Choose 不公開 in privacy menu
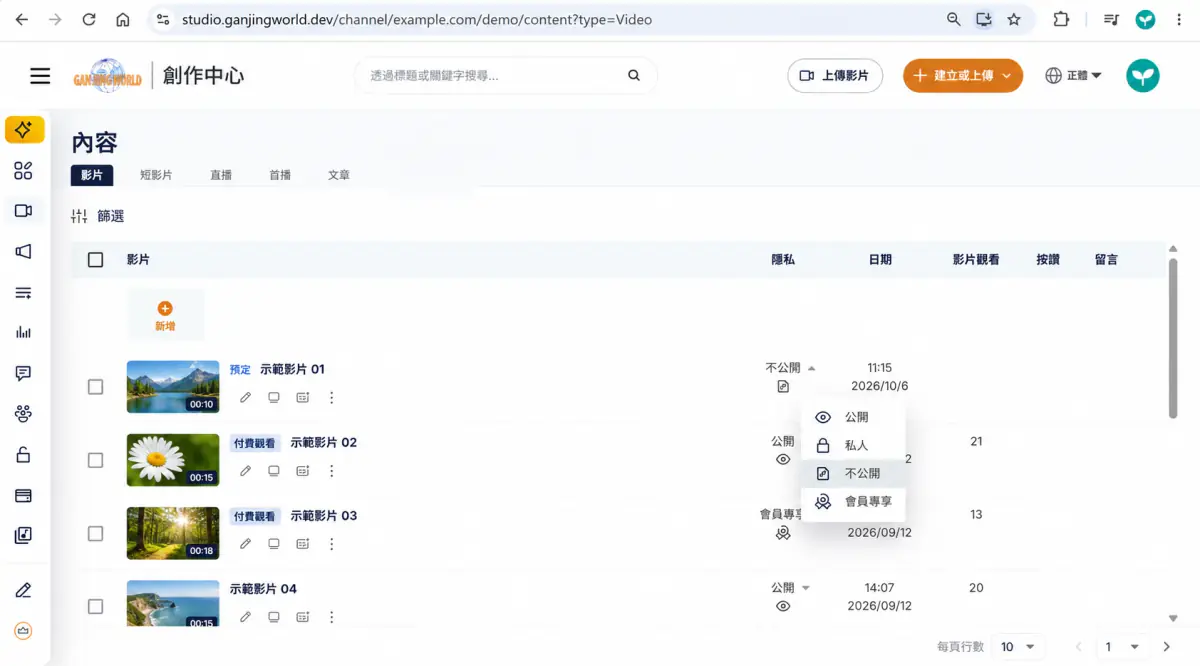The height and width of the screenshot is (666, 1200). point(854,473)
